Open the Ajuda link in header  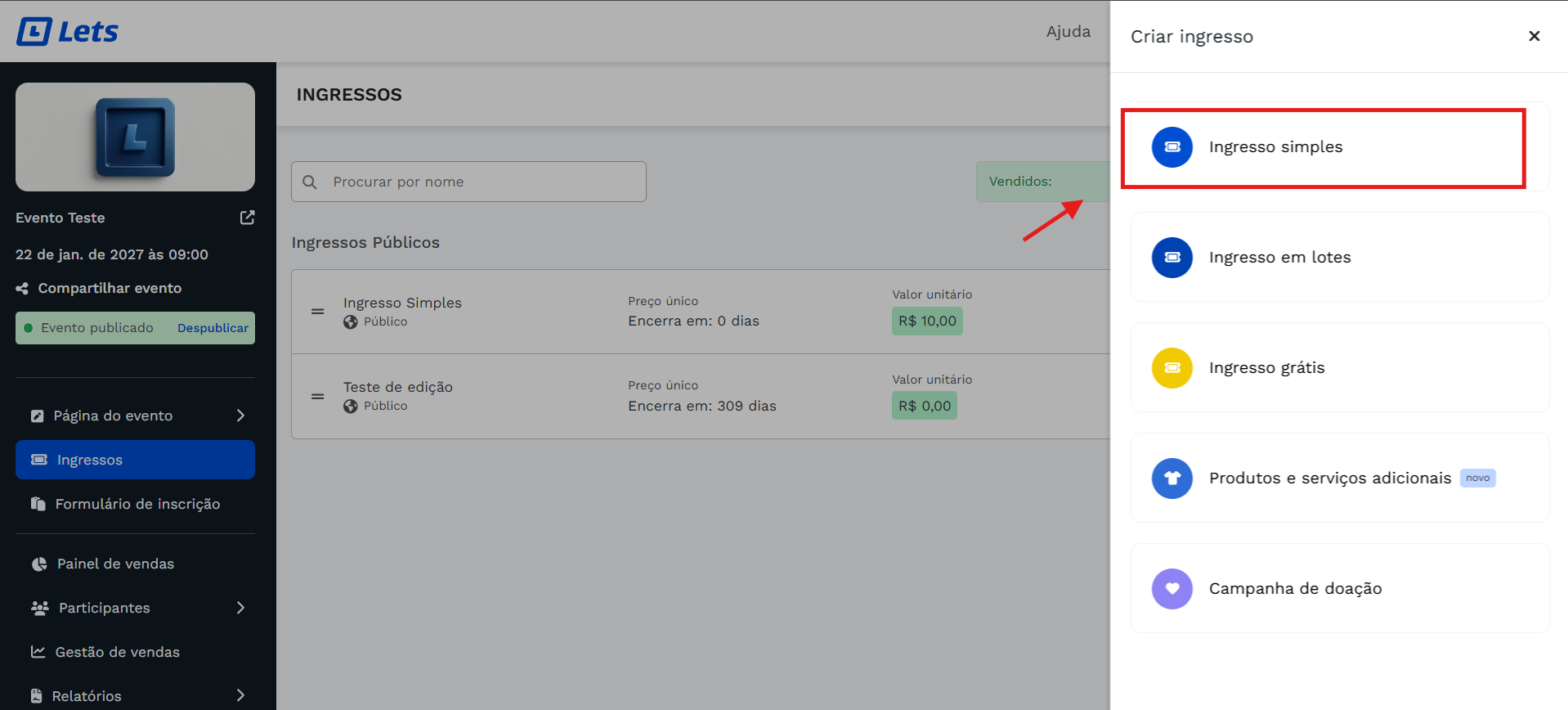click(x=1068, y=32)
